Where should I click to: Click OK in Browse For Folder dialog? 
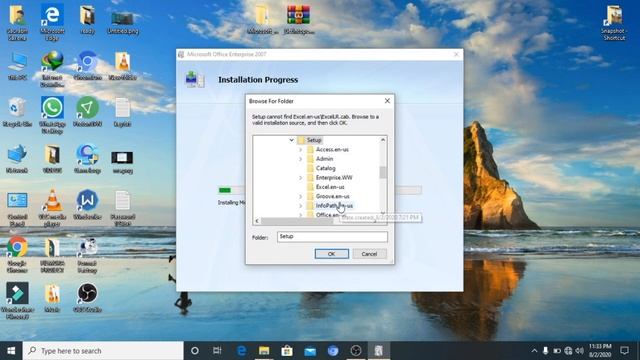[331, 254]
